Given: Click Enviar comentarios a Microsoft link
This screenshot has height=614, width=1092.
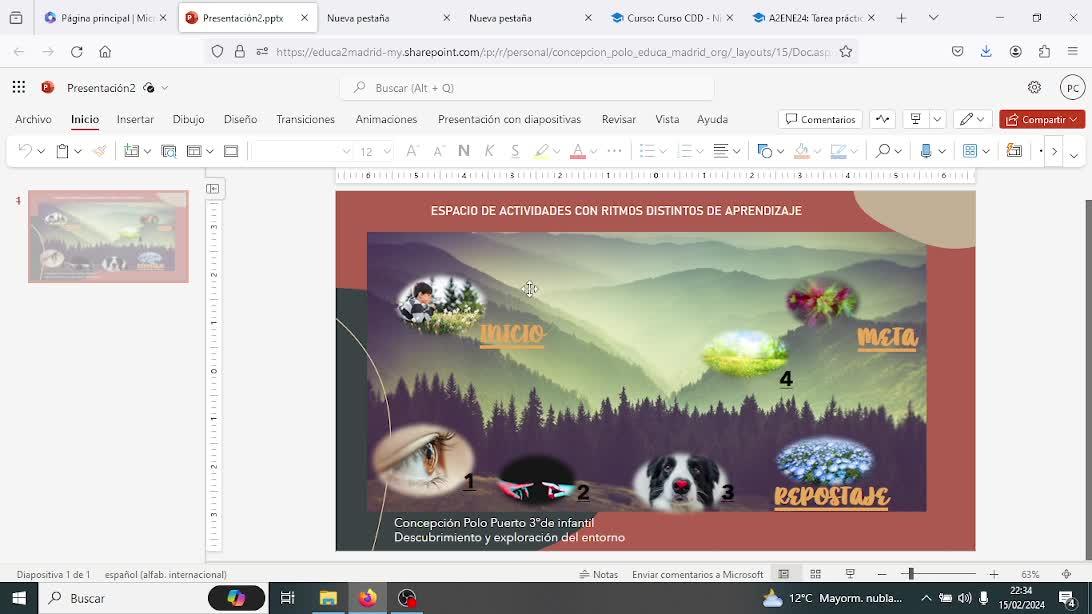Looking at the screenshot, I should pyautogui.click(x=697, y=574).
